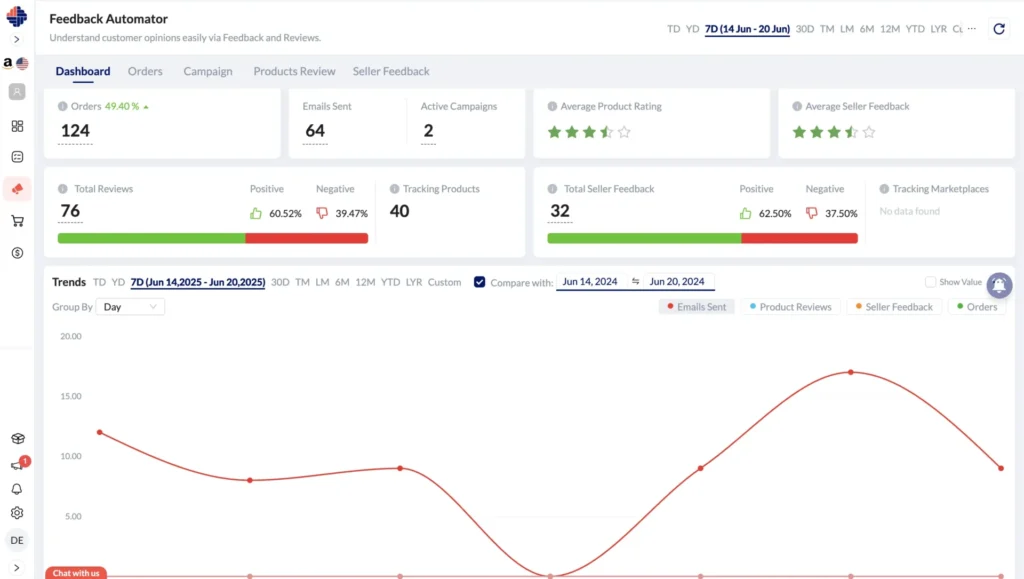This screenshot has width=1024, height=579.
Task: Refresh the dashboard data
Action: click(999, 29)
